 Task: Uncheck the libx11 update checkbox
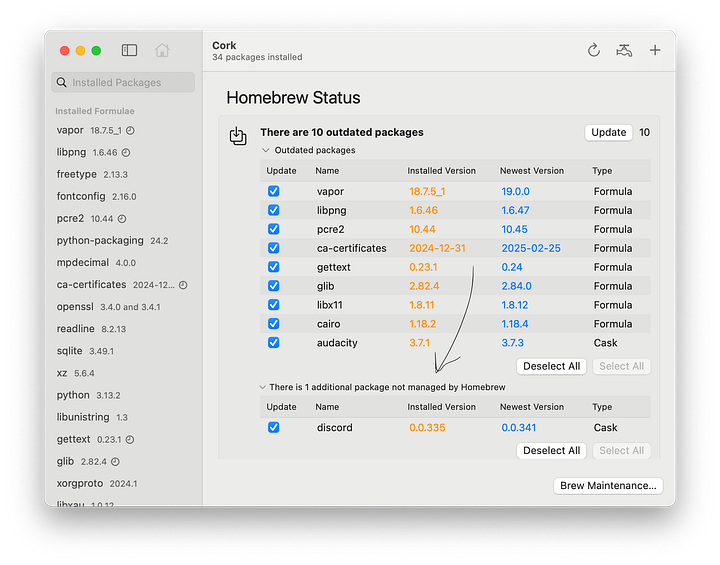(274, 305)
